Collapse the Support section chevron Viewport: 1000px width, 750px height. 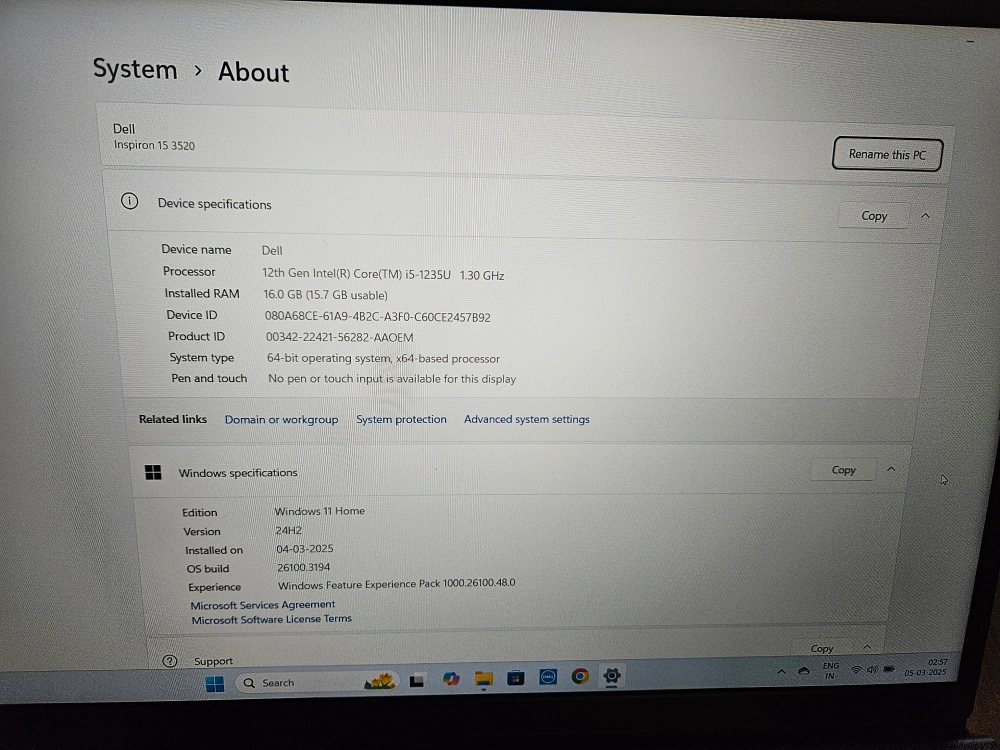[867, 647]
